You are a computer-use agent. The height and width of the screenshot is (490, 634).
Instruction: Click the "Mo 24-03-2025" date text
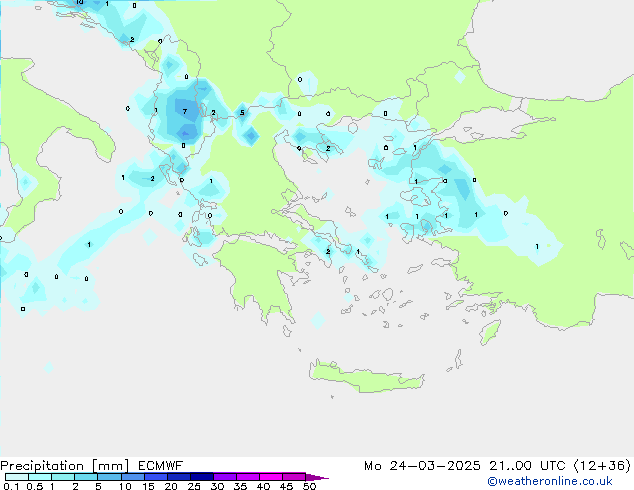point(422,466)
